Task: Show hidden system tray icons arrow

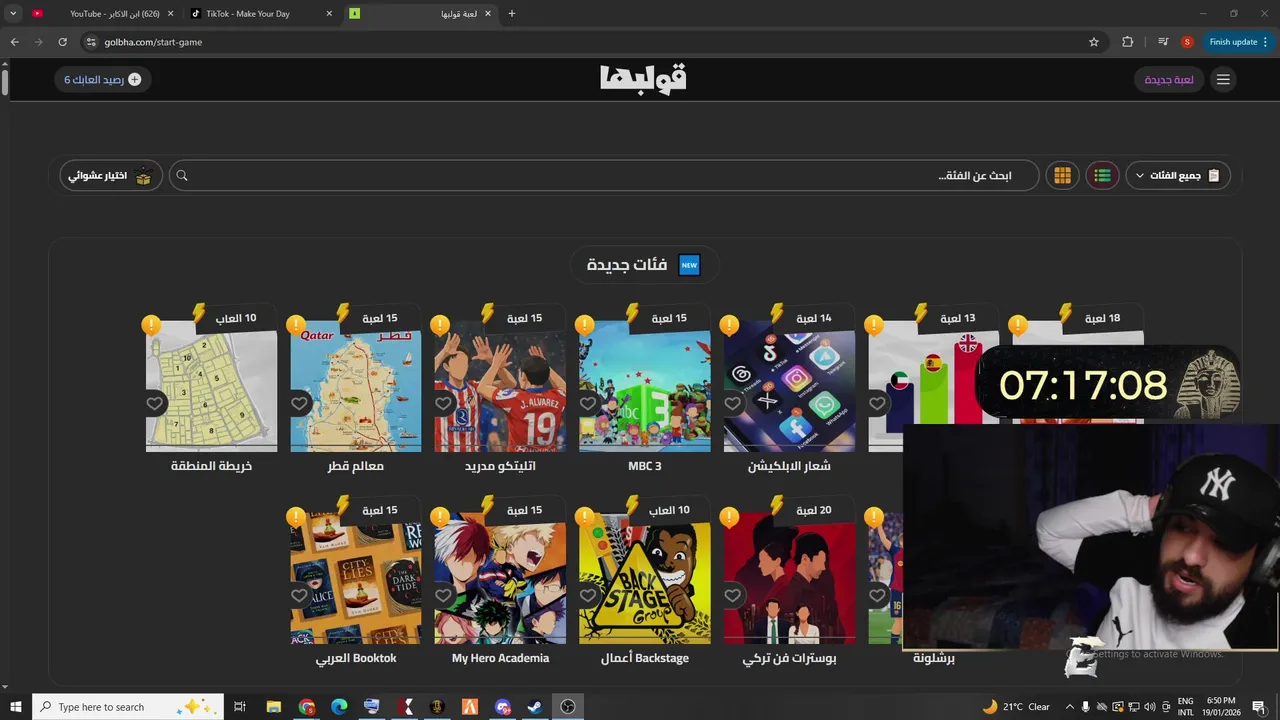Action: point(1069,707)
